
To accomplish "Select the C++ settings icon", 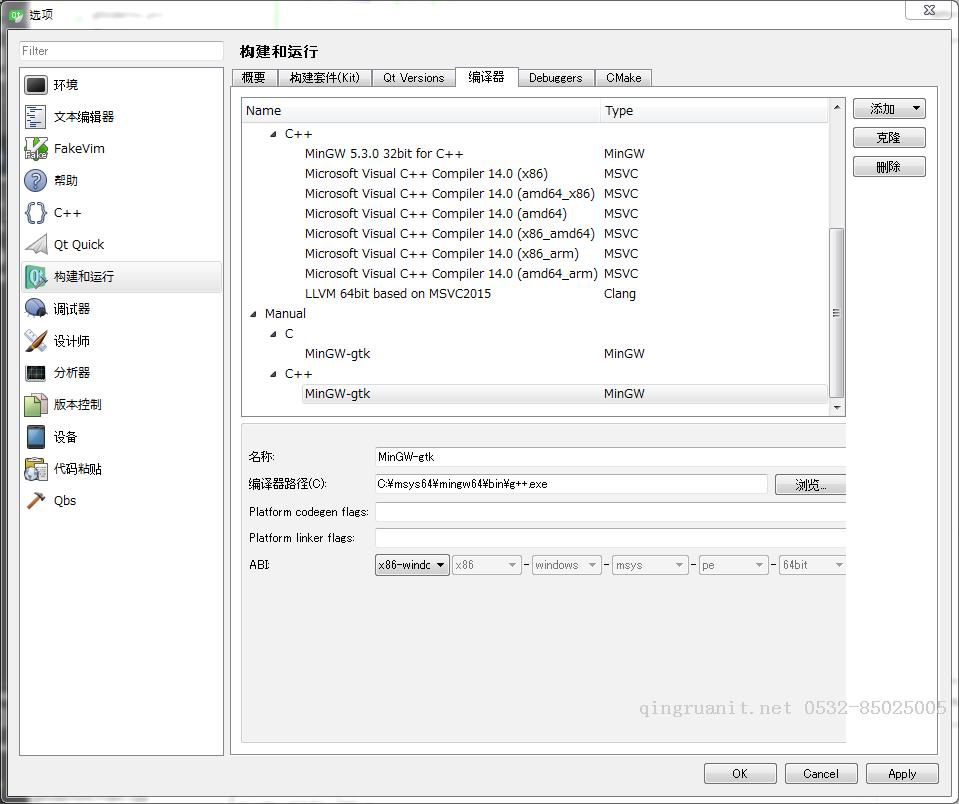I will coord(37,212).
